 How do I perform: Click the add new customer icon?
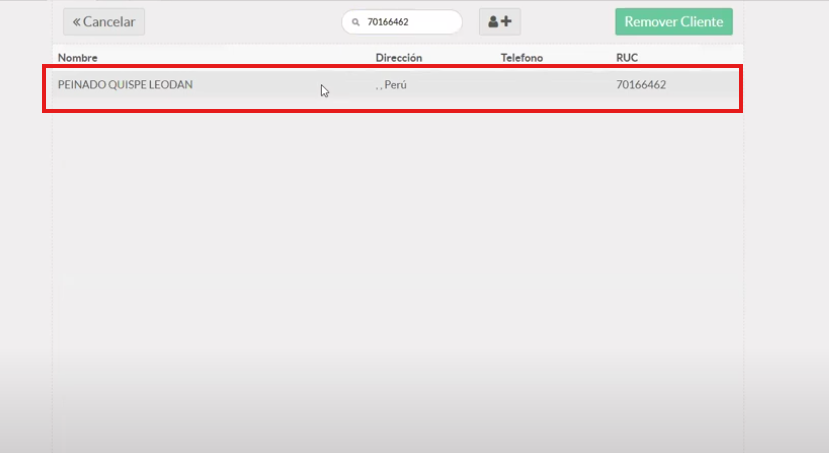coord(499,22)
